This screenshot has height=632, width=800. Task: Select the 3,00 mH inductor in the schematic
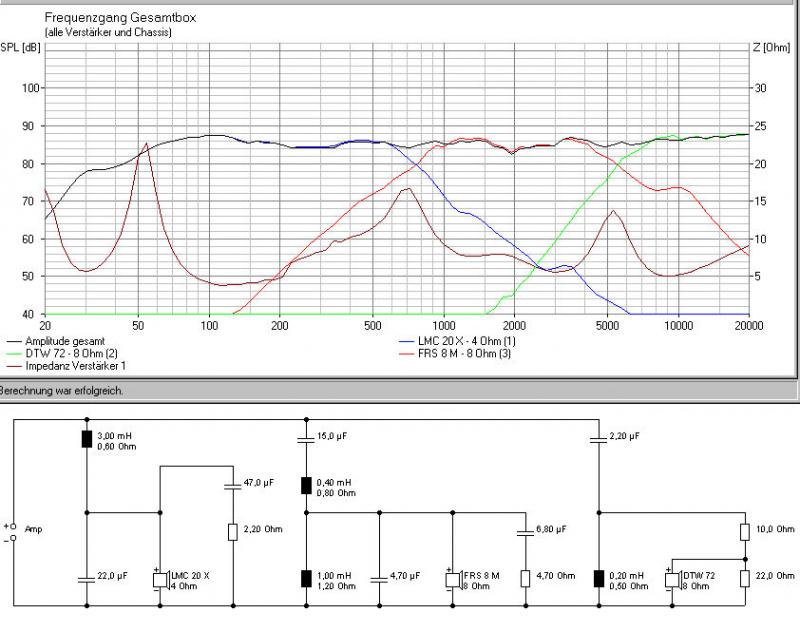pyautogui.click(x=87, y=439)
